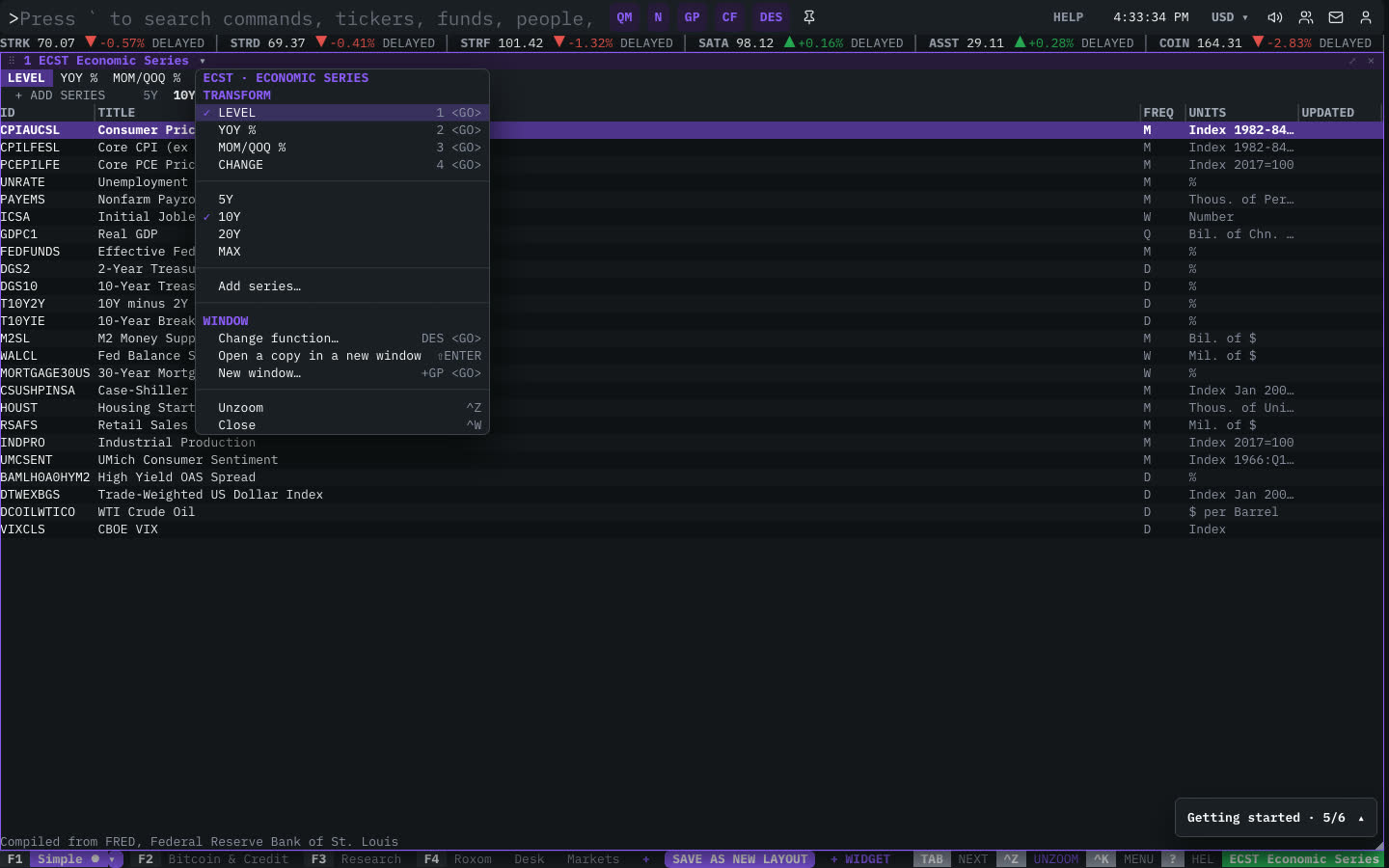Click the + ADD SERIES button
The height and width of the screenshot is (868, 1389).
point(60,95)
